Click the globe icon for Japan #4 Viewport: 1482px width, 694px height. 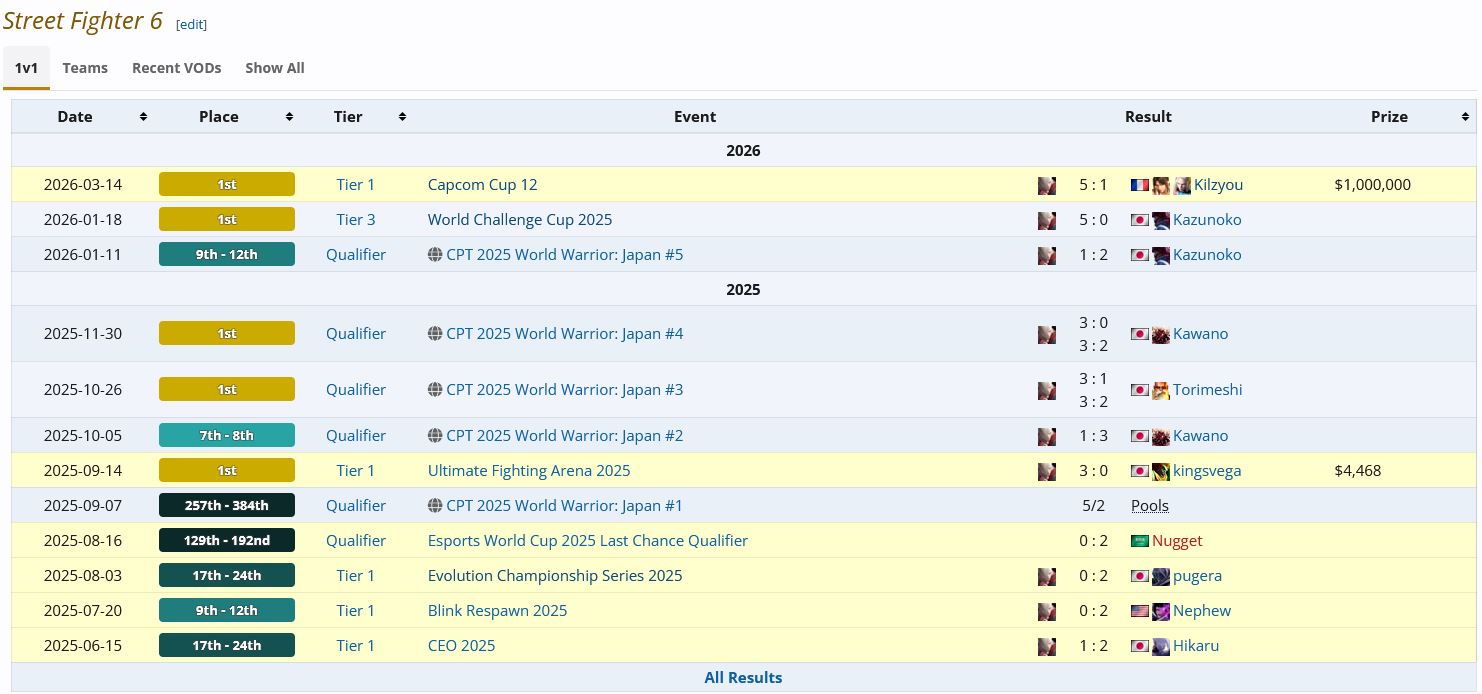[435, 334]
